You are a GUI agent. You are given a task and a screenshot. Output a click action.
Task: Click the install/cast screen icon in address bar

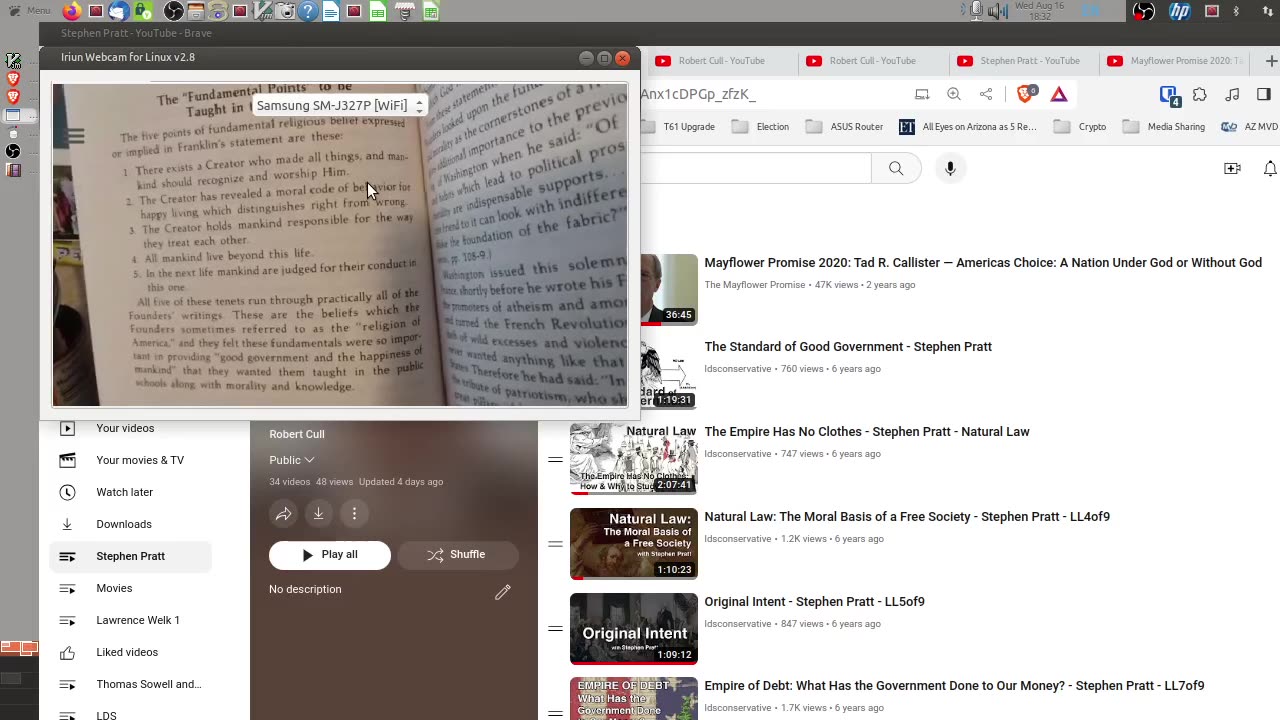922,94
